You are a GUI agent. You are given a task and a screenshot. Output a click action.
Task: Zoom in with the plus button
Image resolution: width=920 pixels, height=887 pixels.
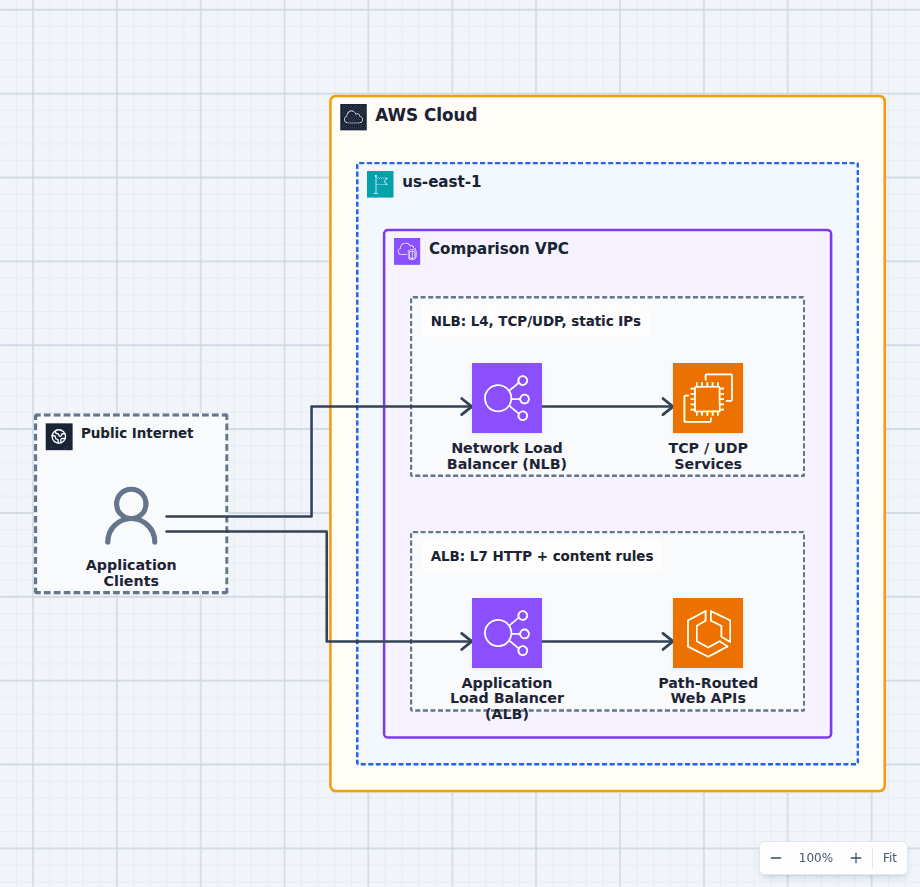(x=855, y=858)
